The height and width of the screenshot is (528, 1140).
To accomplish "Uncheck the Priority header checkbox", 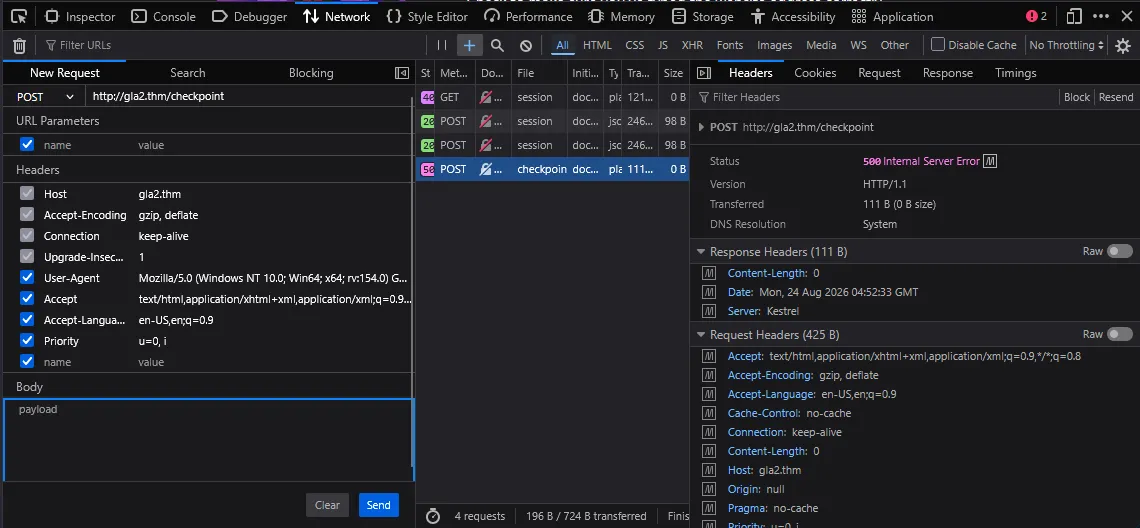I will (x=27, y=340).
